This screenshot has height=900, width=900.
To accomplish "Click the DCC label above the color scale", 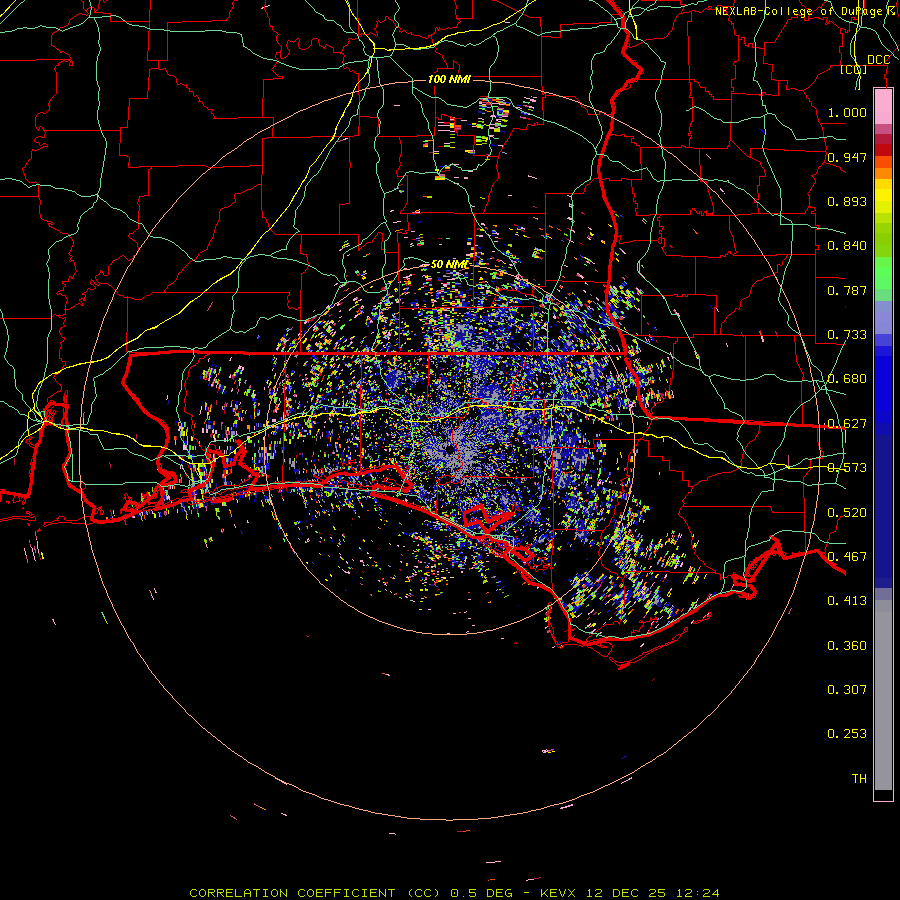I will click(878, 60).
